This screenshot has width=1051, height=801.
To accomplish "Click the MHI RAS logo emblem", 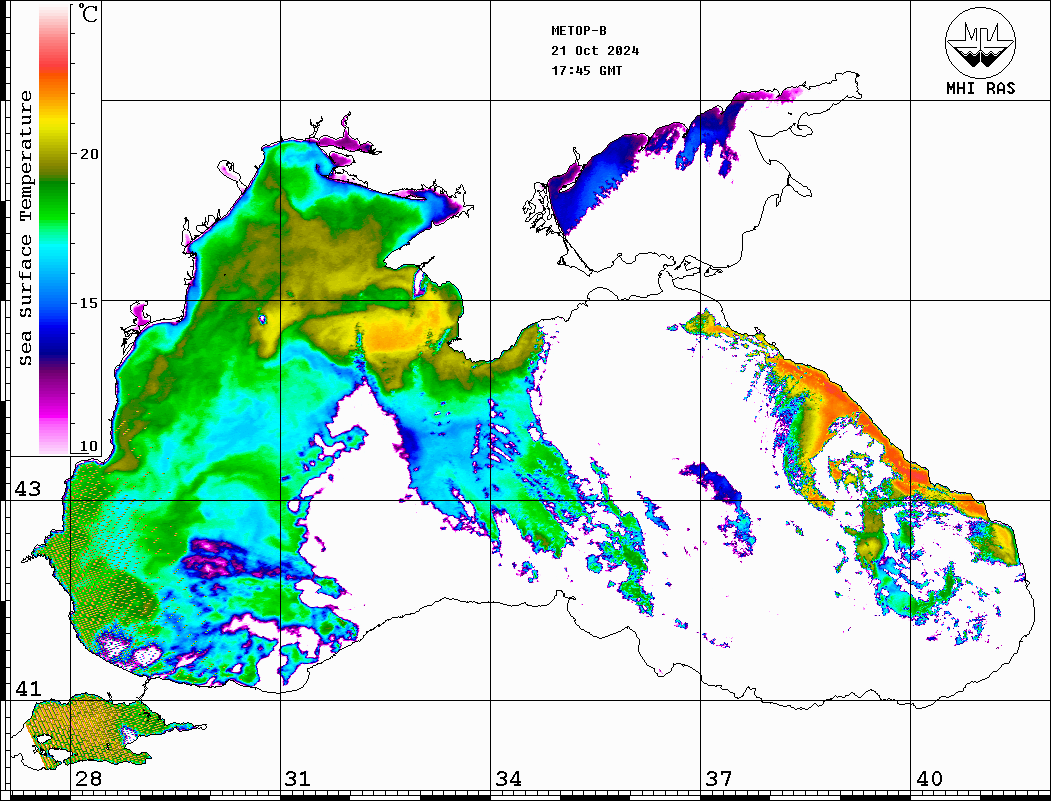I will pyautogui.click(x=981, y=42).
